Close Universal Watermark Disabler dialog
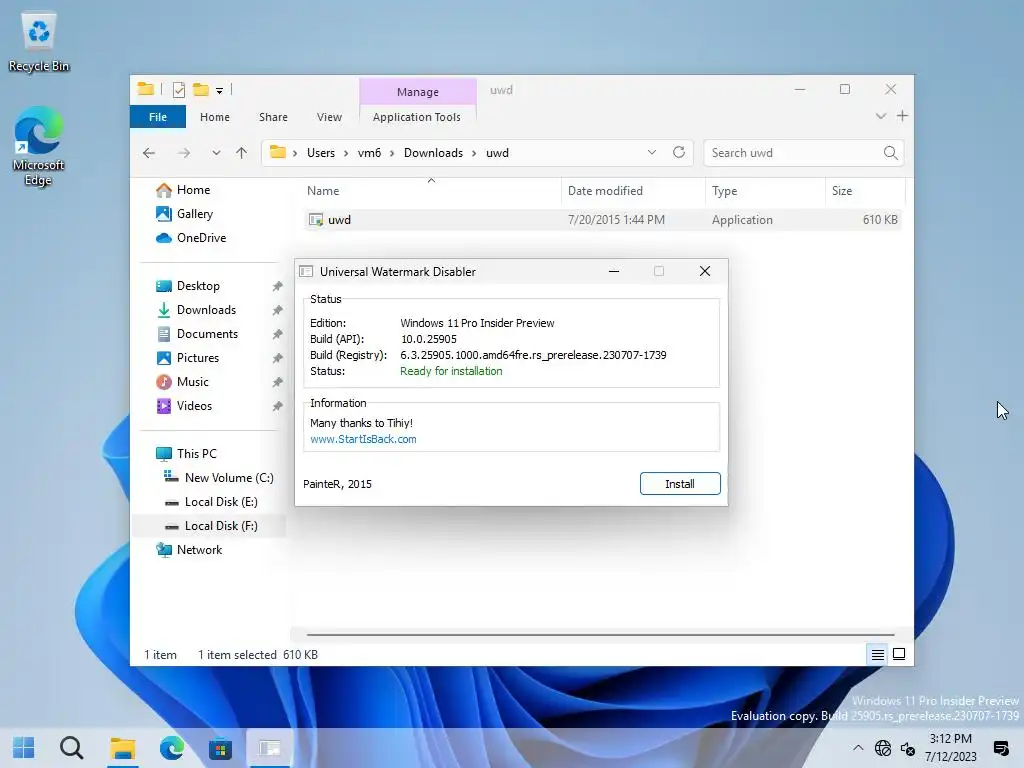The height and width of the screenshot is (768, 1024). 705,271
